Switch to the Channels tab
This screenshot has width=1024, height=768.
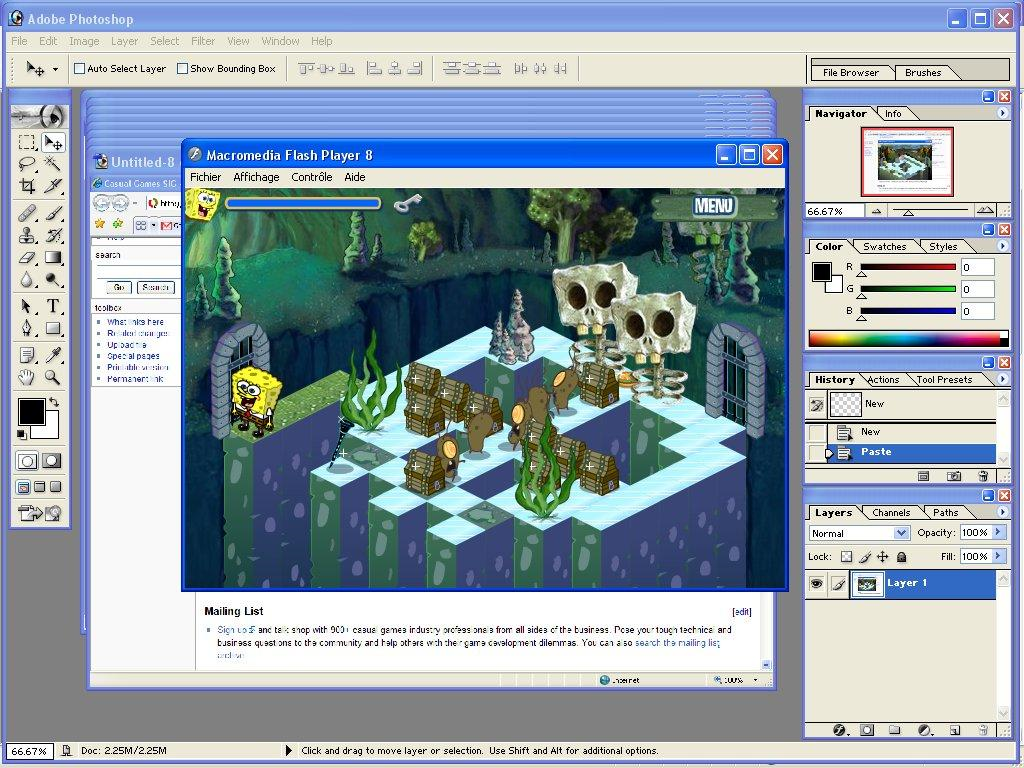point(891,513)
